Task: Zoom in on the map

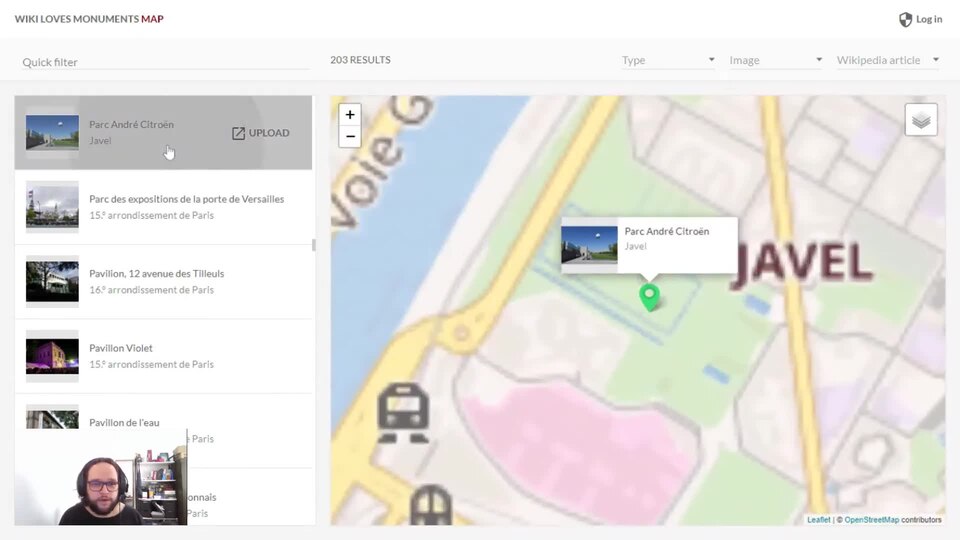Action: coord(350,114)
